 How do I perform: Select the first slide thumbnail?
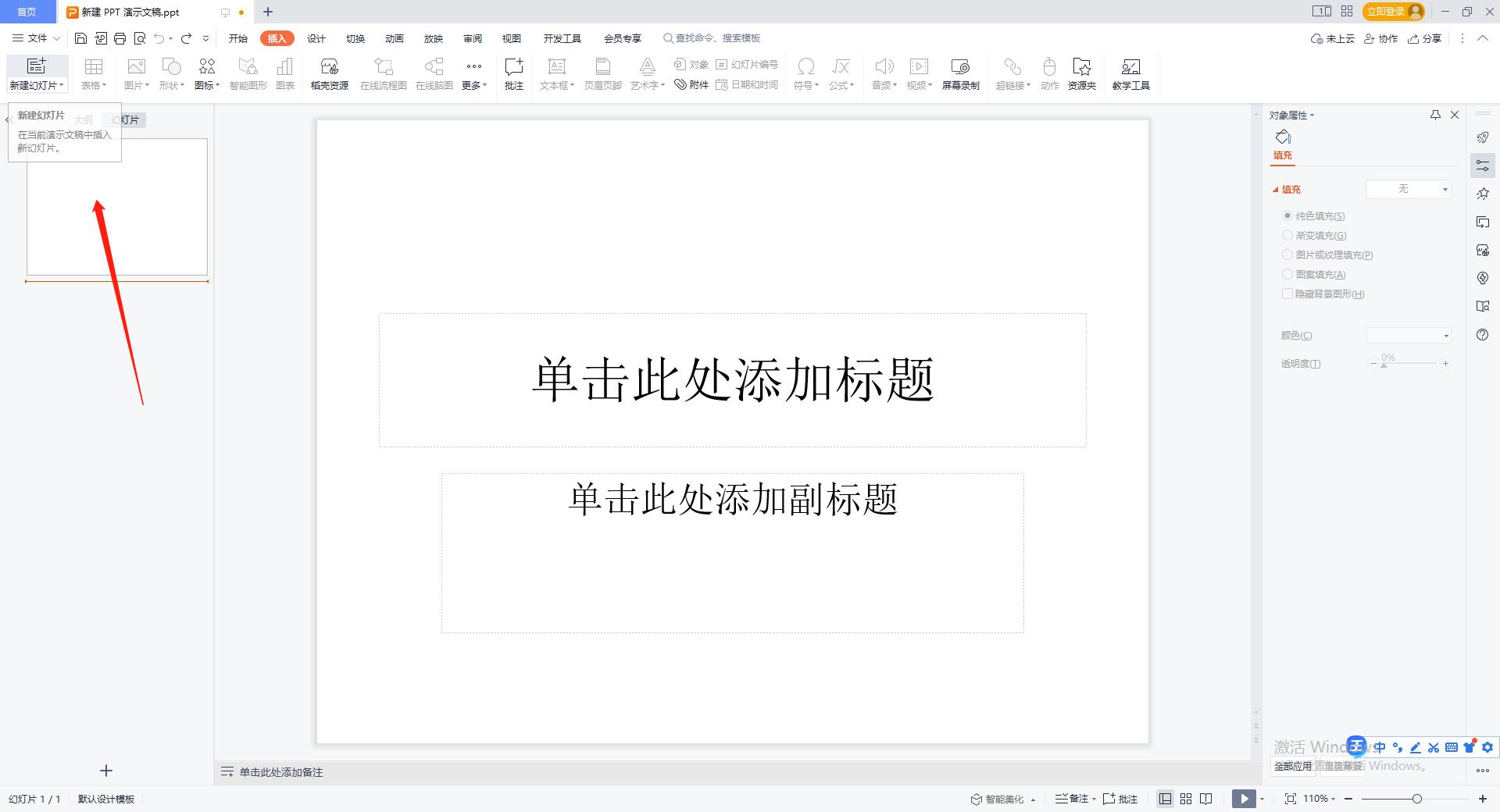click(x=116, y=206)
